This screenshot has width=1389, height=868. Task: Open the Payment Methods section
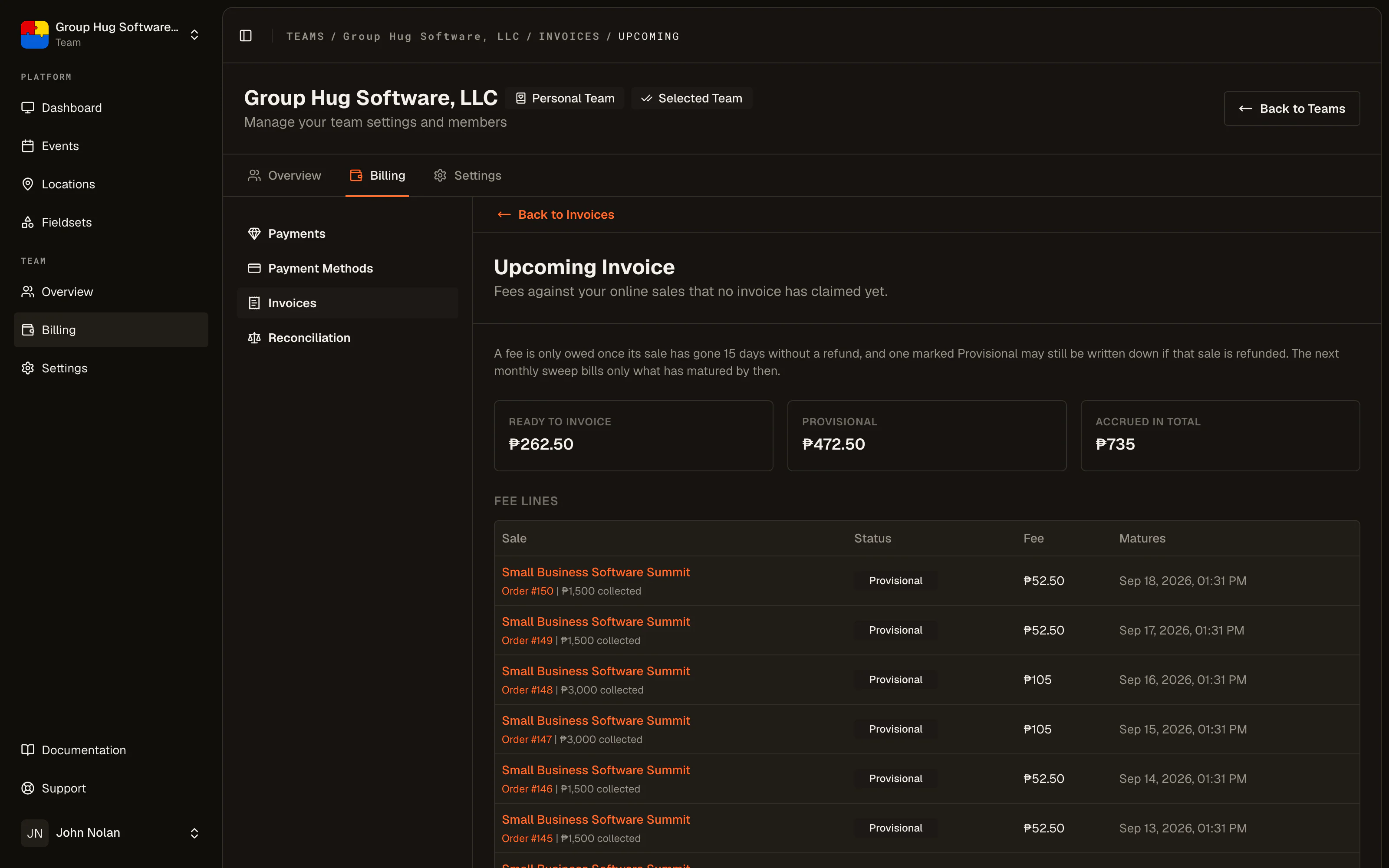pos(347,268)
